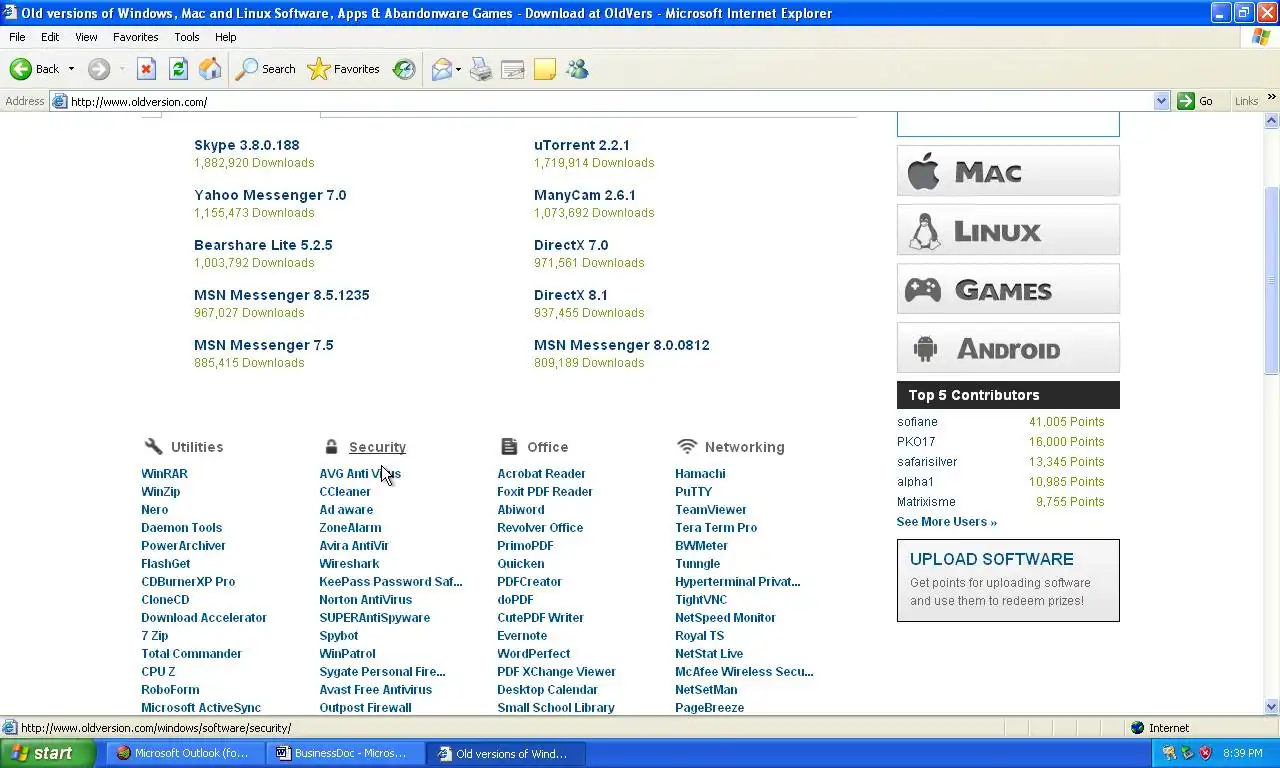Open ManyCam 2.6.1 link
This screenshot has height=768, width=1280.
pos(585,195)
